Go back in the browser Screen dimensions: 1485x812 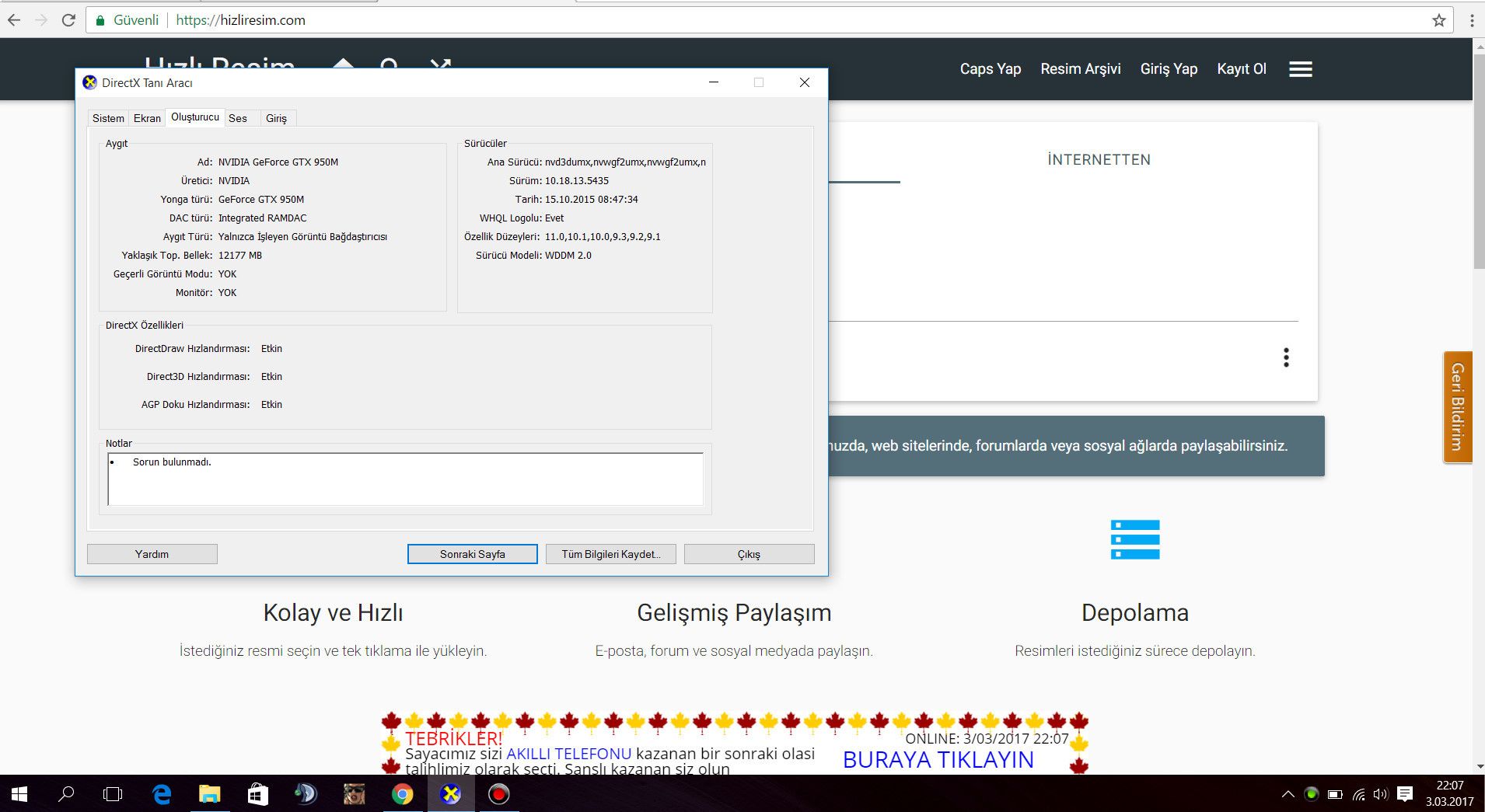14,20
